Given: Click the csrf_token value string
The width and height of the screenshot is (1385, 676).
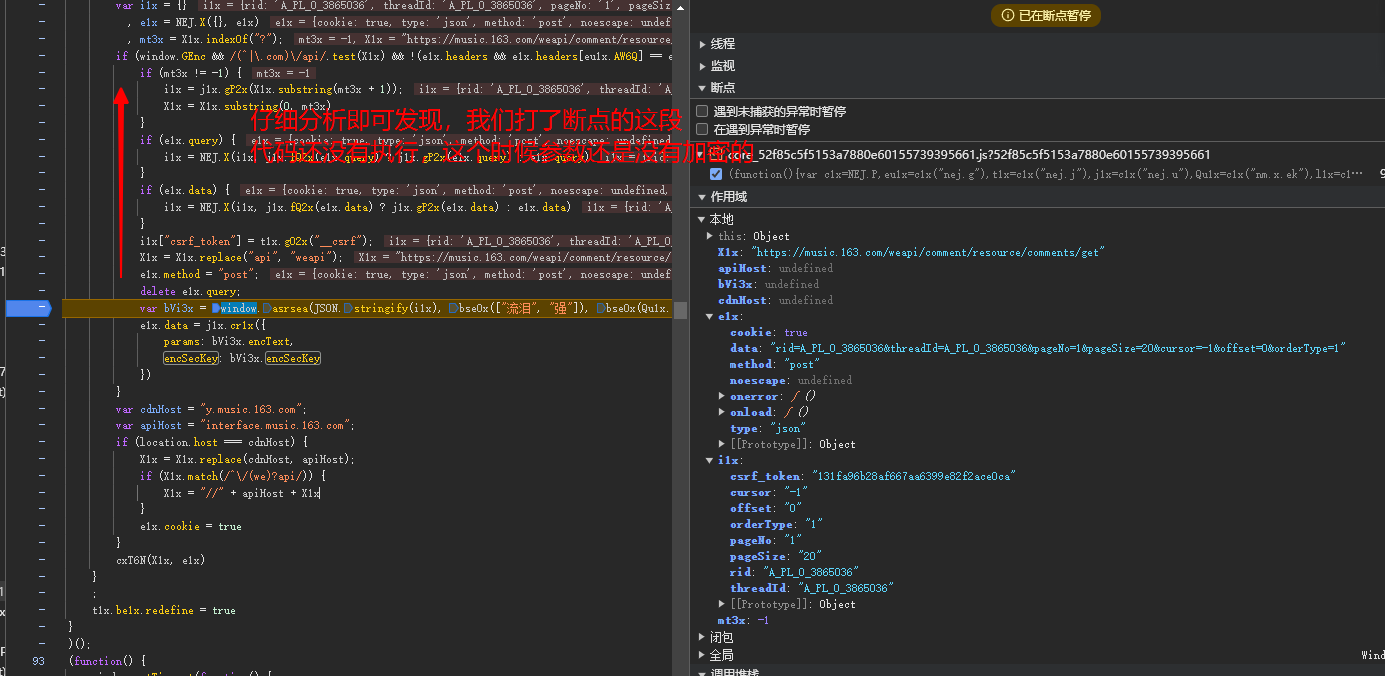Looking at the screenshot, I should [x=913, y=476].
